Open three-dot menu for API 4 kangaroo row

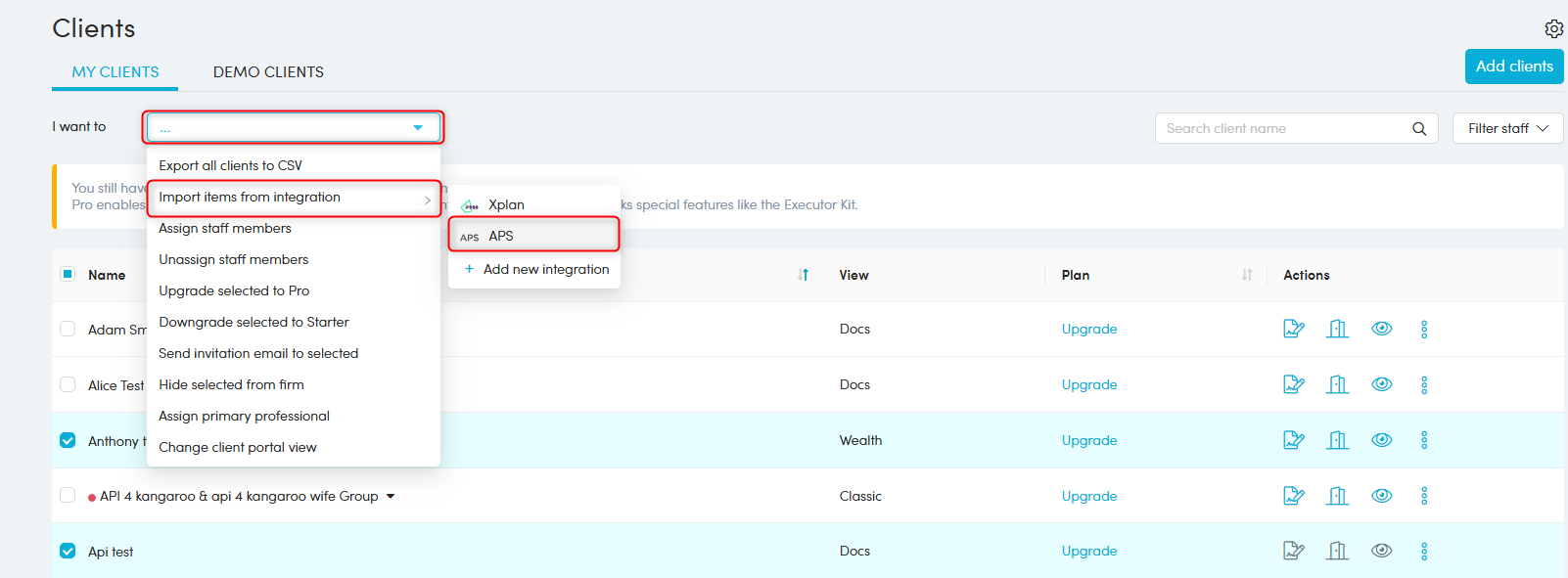click(x=1424, y=496)
